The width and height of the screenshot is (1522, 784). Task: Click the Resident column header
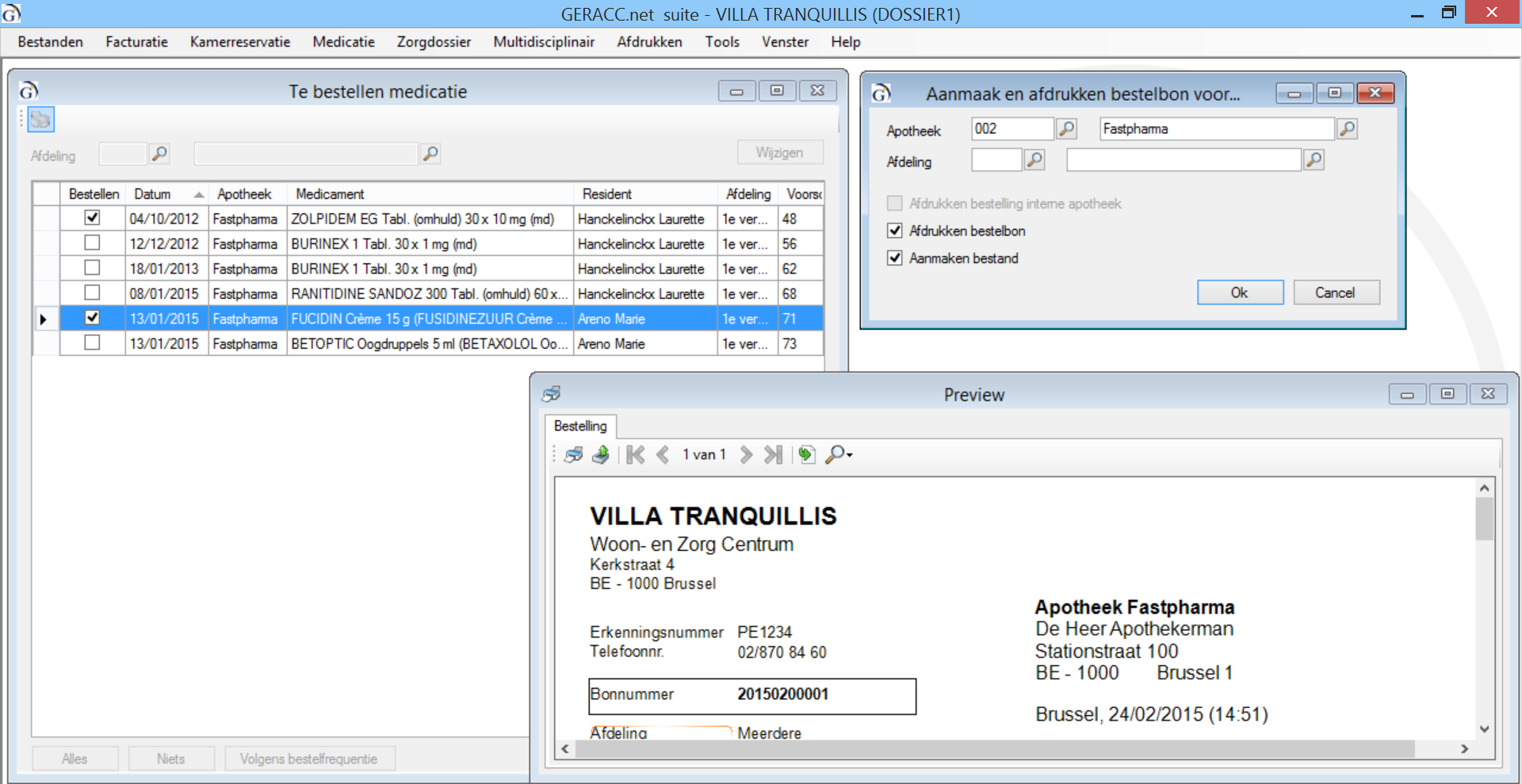pyautogui.click(x=644, y=194)
